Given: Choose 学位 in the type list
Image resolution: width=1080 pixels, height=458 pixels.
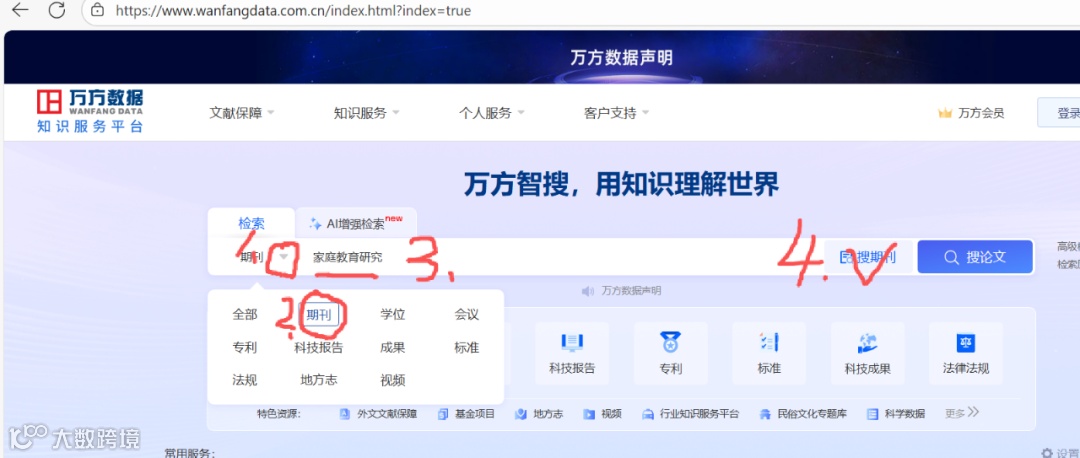Looking at the screenshot, I should [393, 315].
